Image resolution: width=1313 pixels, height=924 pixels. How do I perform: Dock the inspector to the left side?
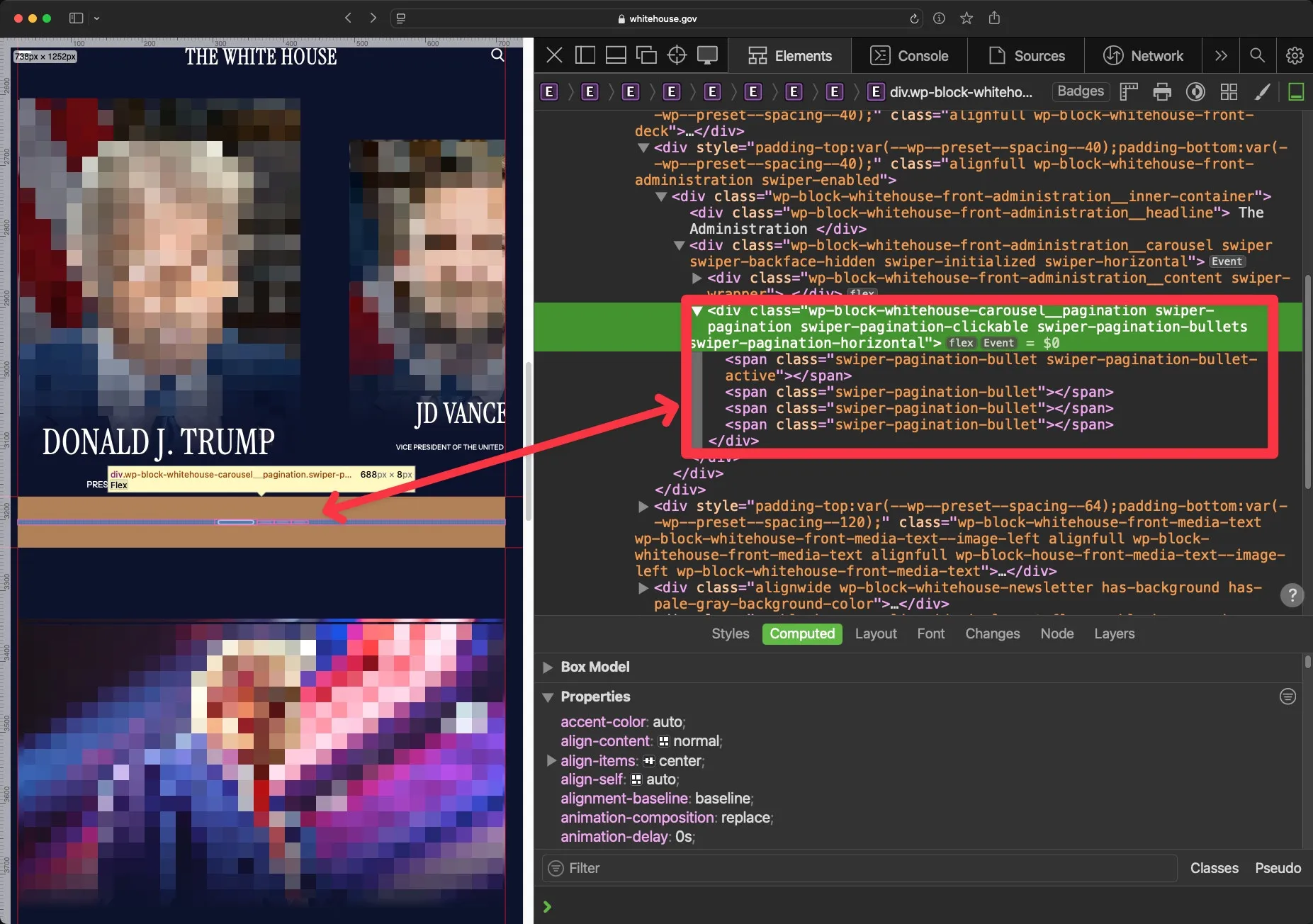585,55
